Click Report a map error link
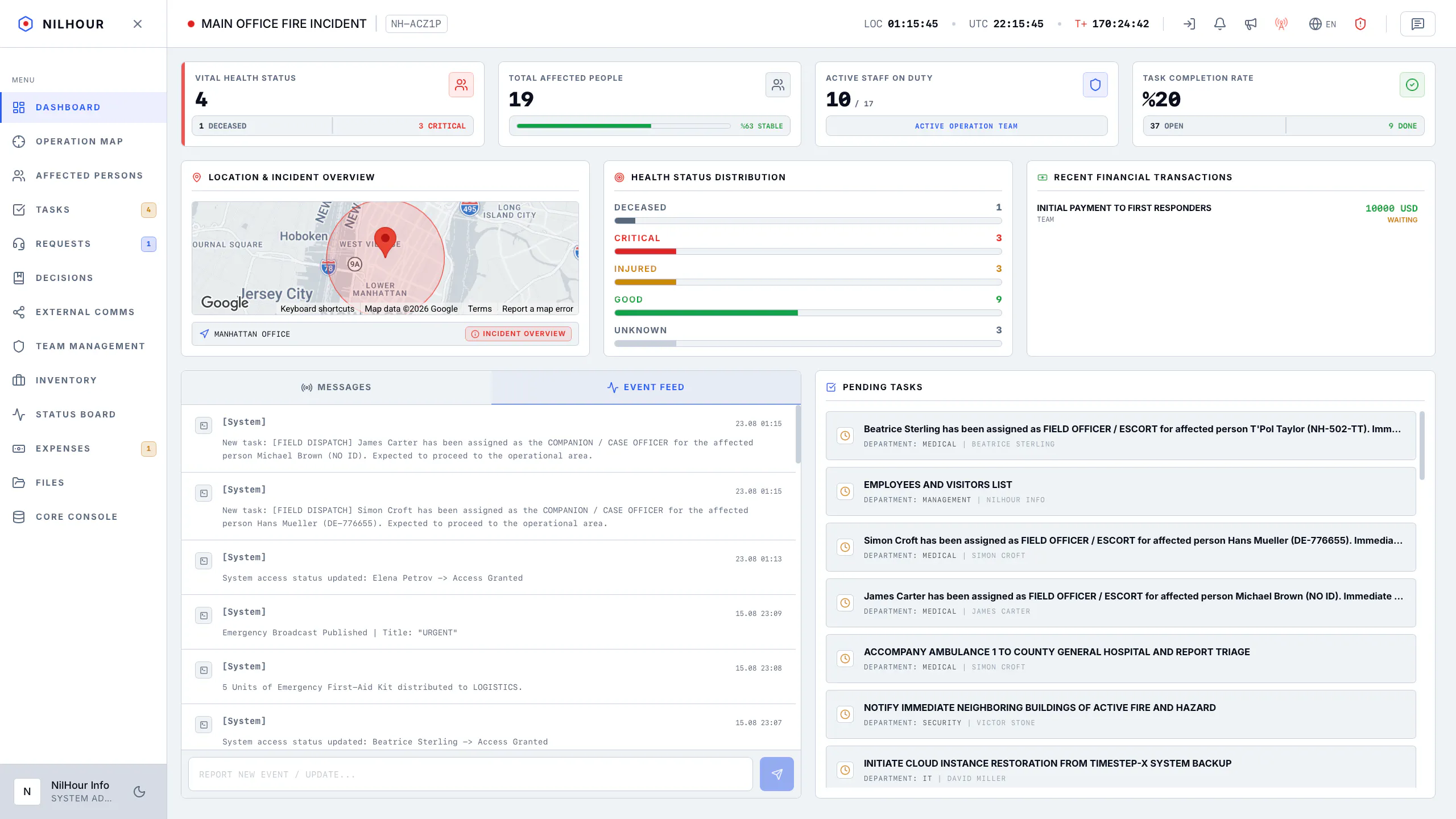Screen dimensions: 1456x819 [x=537, y=309]
